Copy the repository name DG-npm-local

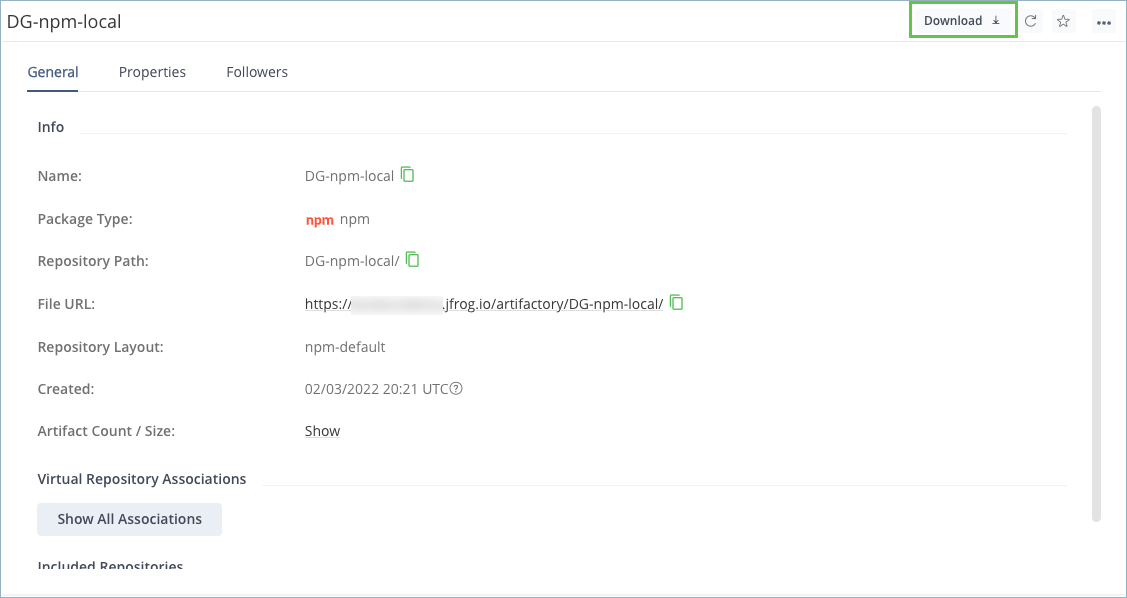pyautogui.click(x=407, y=174)
